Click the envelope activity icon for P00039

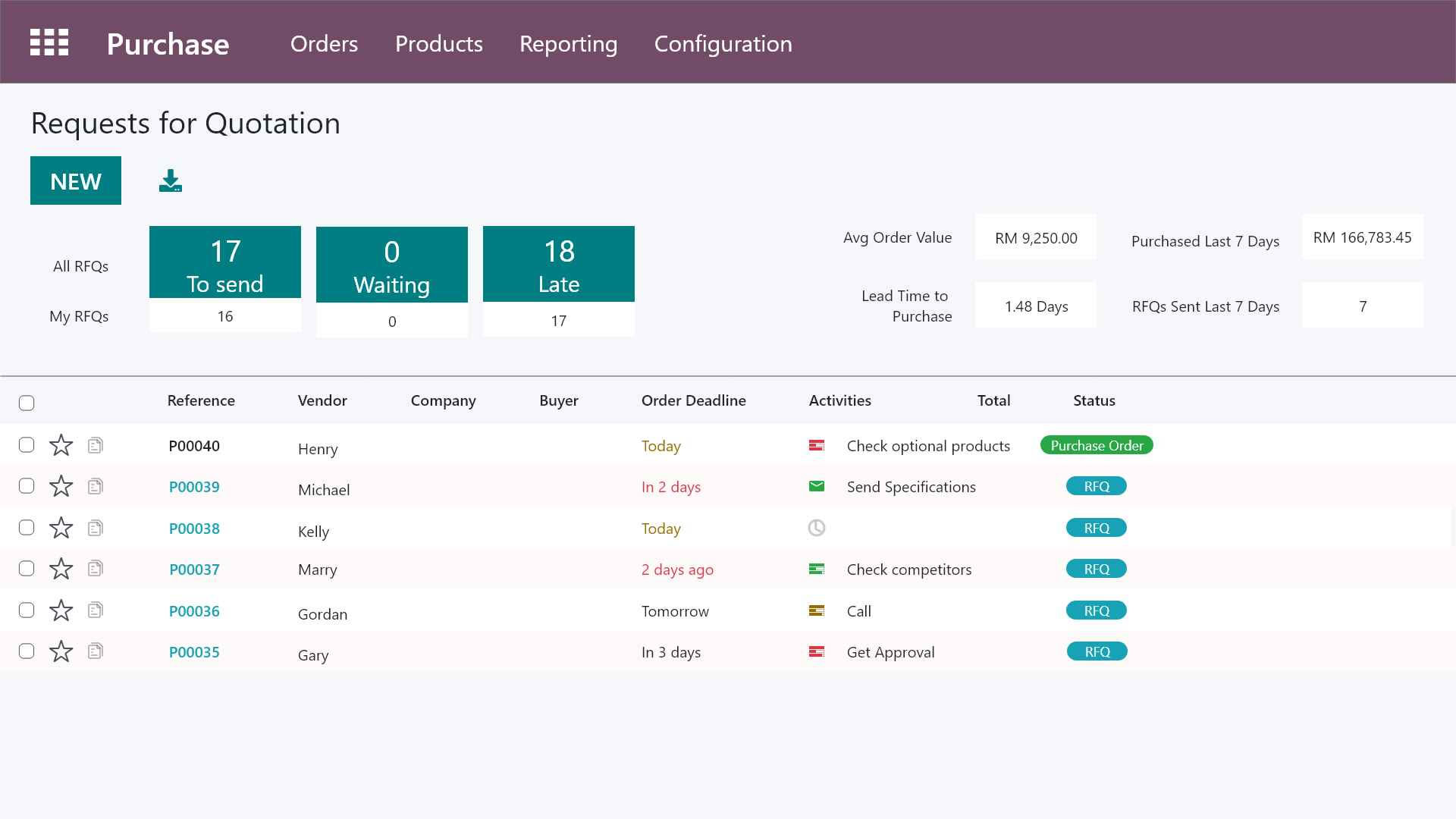click(x=817, y=486)
